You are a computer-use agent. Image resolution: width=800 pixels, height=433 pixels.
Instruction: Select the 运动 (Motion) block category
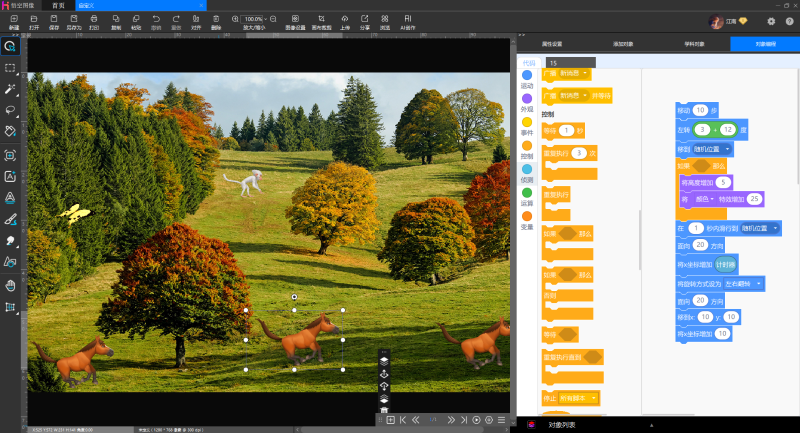tap(527, 77)
